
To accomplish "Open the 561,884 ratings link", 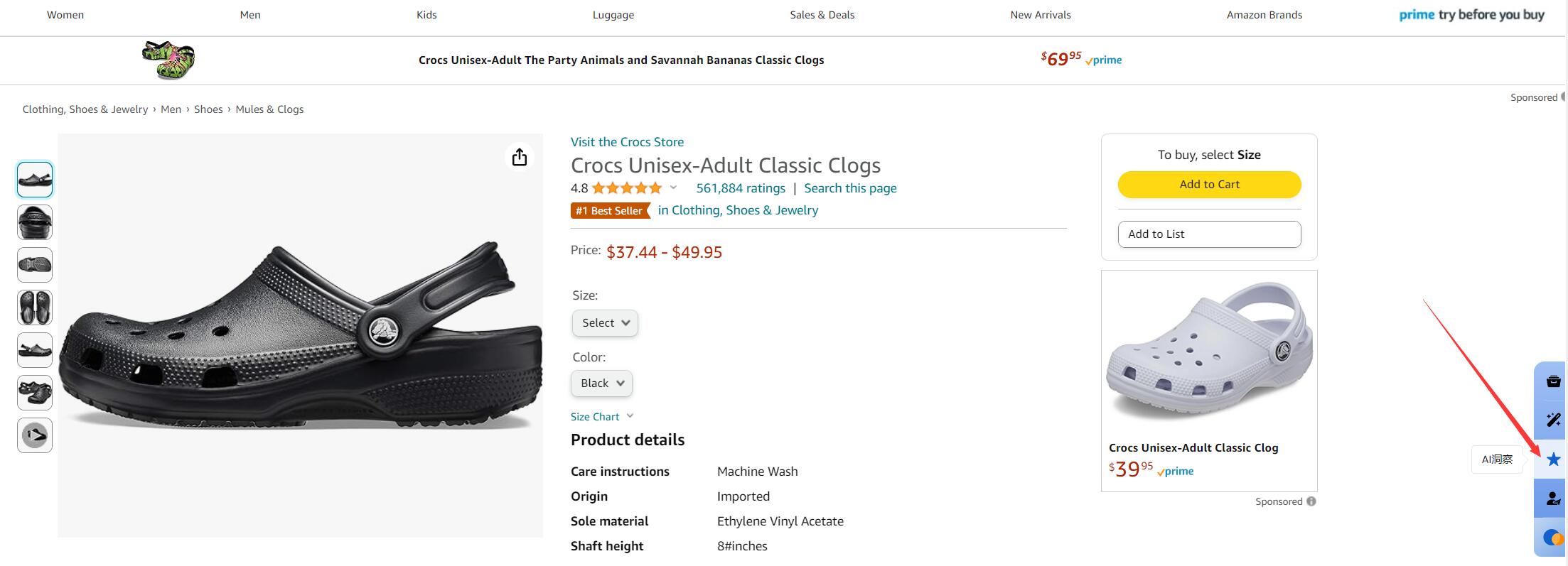I will [x=741, y=188].
